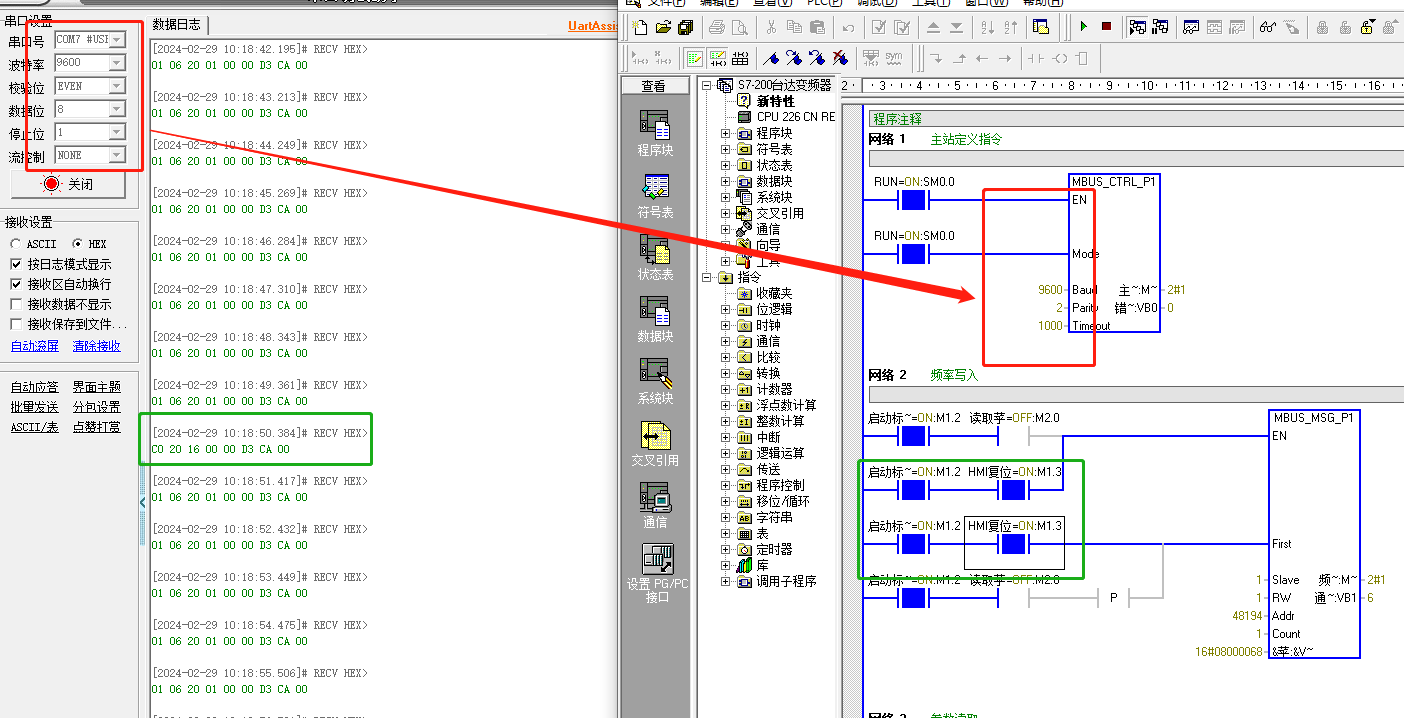The width and height of the screenshot is (1404, 718).
Task: Select CPU 226 CN tree item
Action: click(794, 117)
